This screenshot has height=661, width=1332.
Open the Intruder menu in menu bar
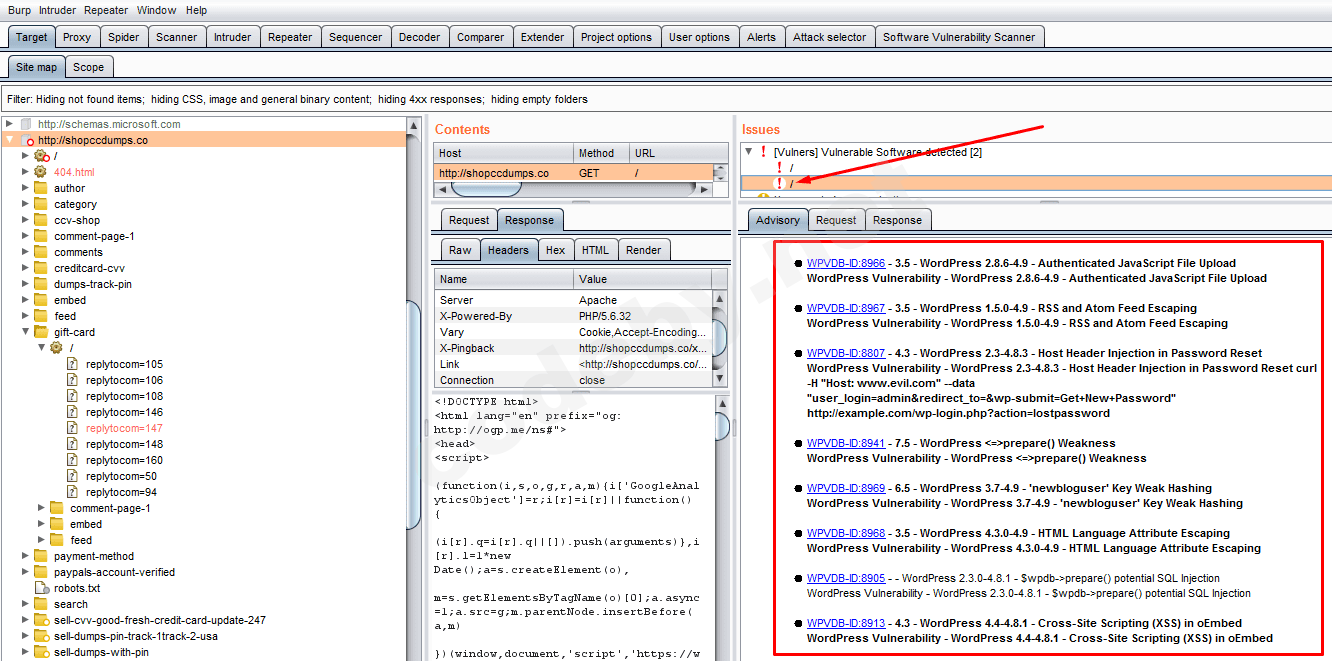point(57,10)
